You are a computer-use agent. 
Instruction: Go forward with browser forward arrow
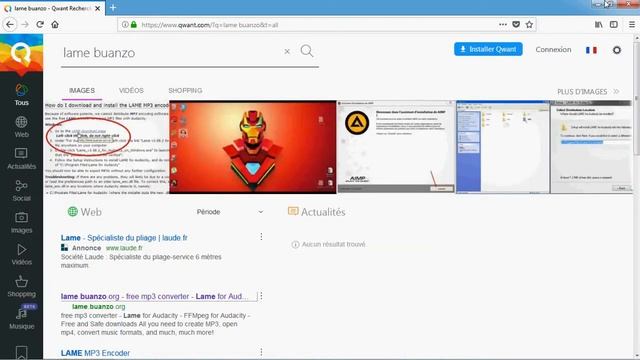(25, 24)
